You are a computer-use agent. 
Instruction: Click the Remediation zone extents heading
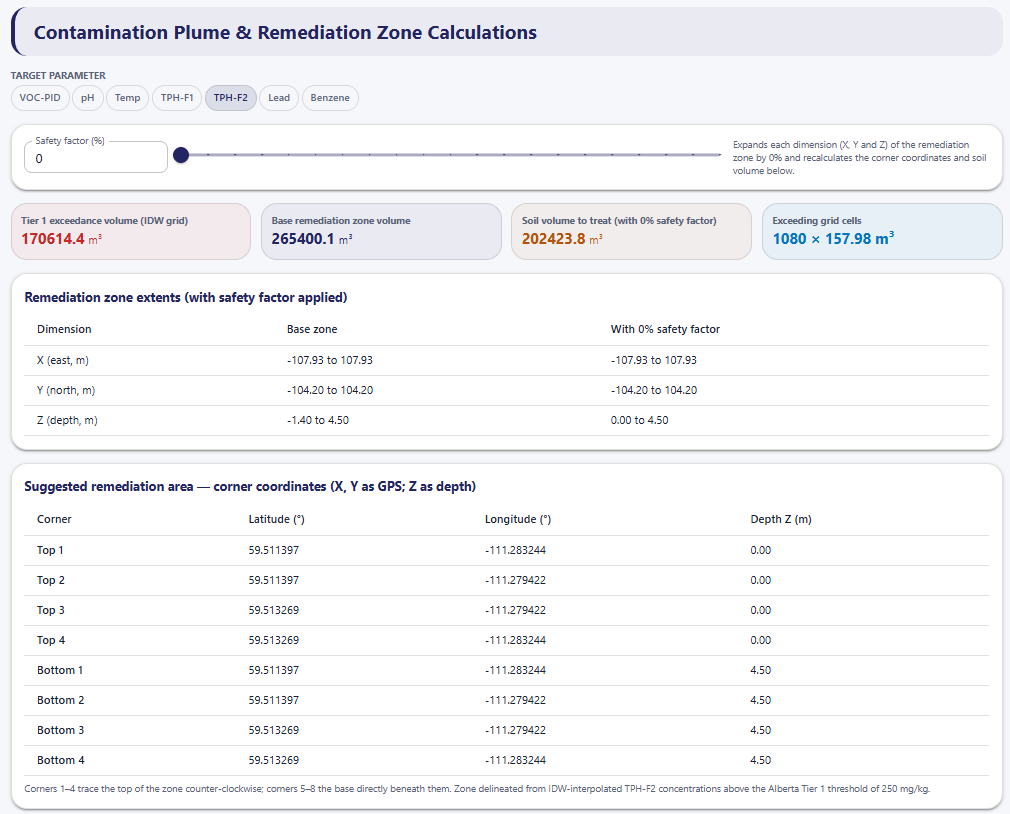coord(186,298)
